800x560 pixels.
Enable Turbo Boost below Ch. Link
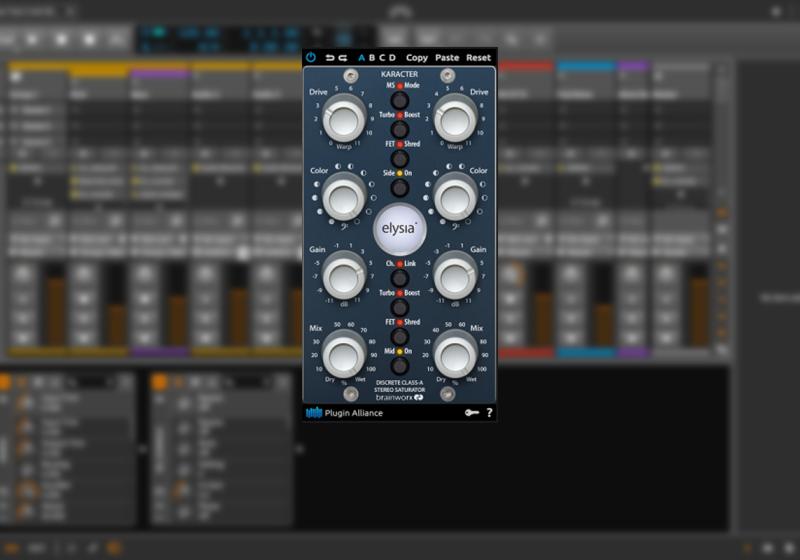click(399, 308)
